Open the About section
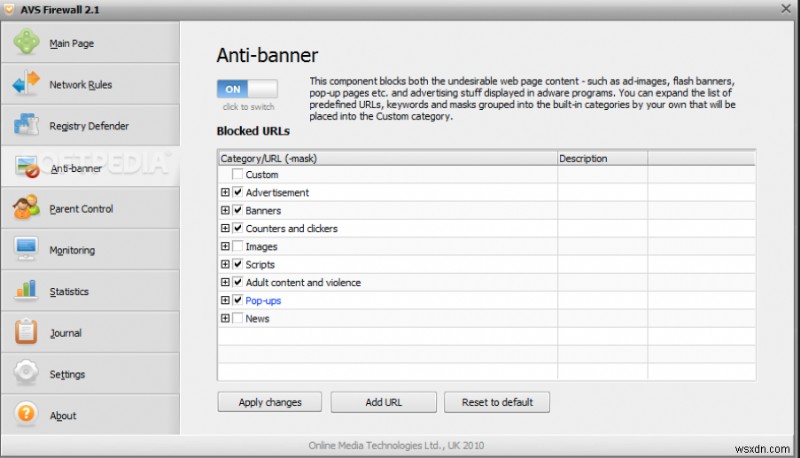Screen dimensions: 800x458 point(90,415)
